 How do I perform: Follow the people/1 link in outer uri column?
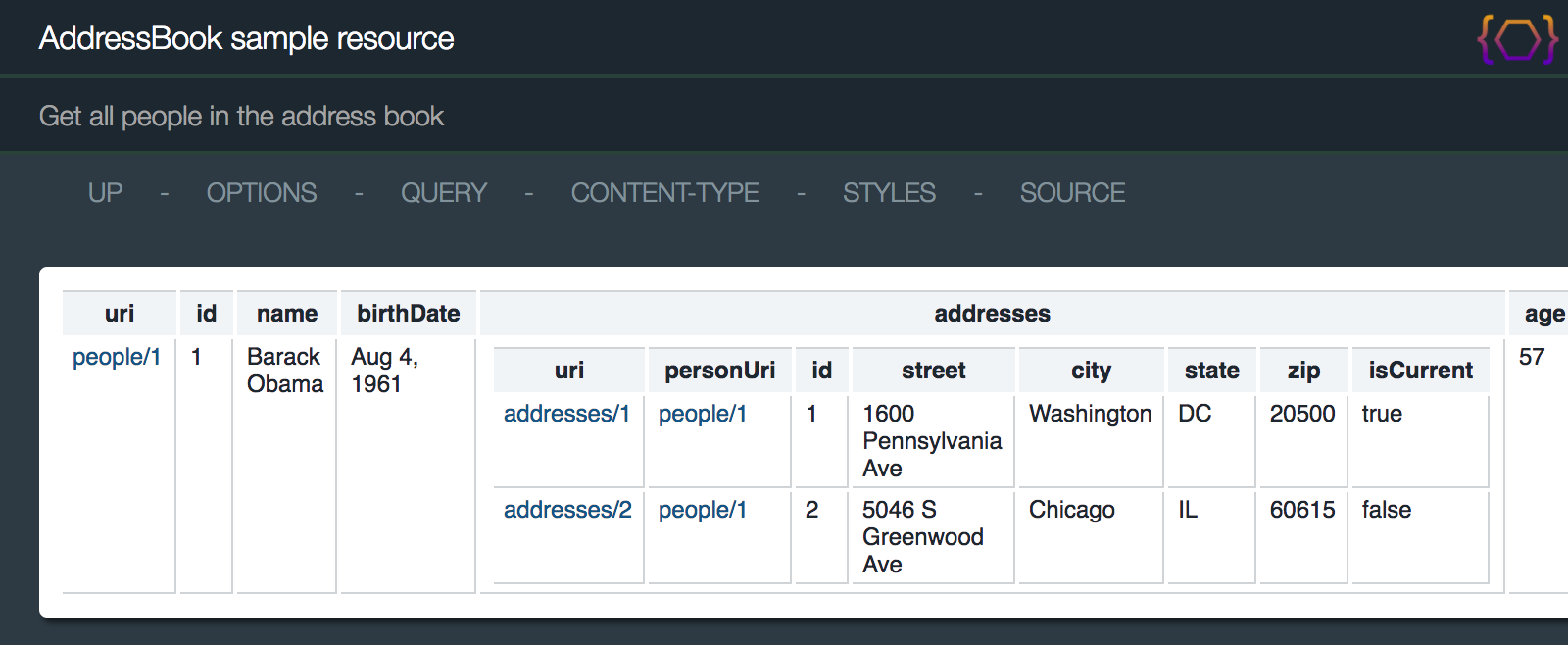[117, 357]
